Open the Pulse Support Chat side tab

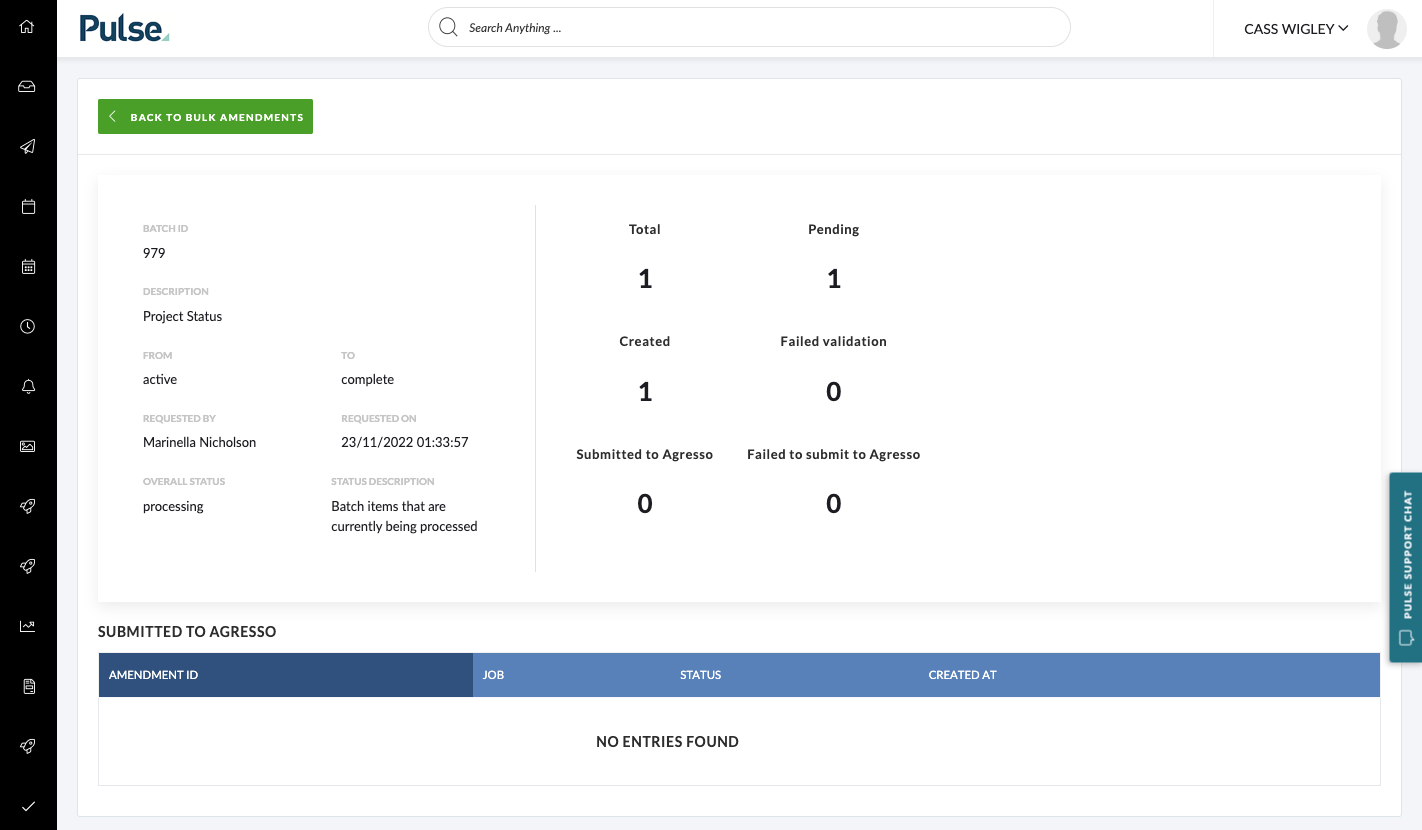tap(1406, 567)
